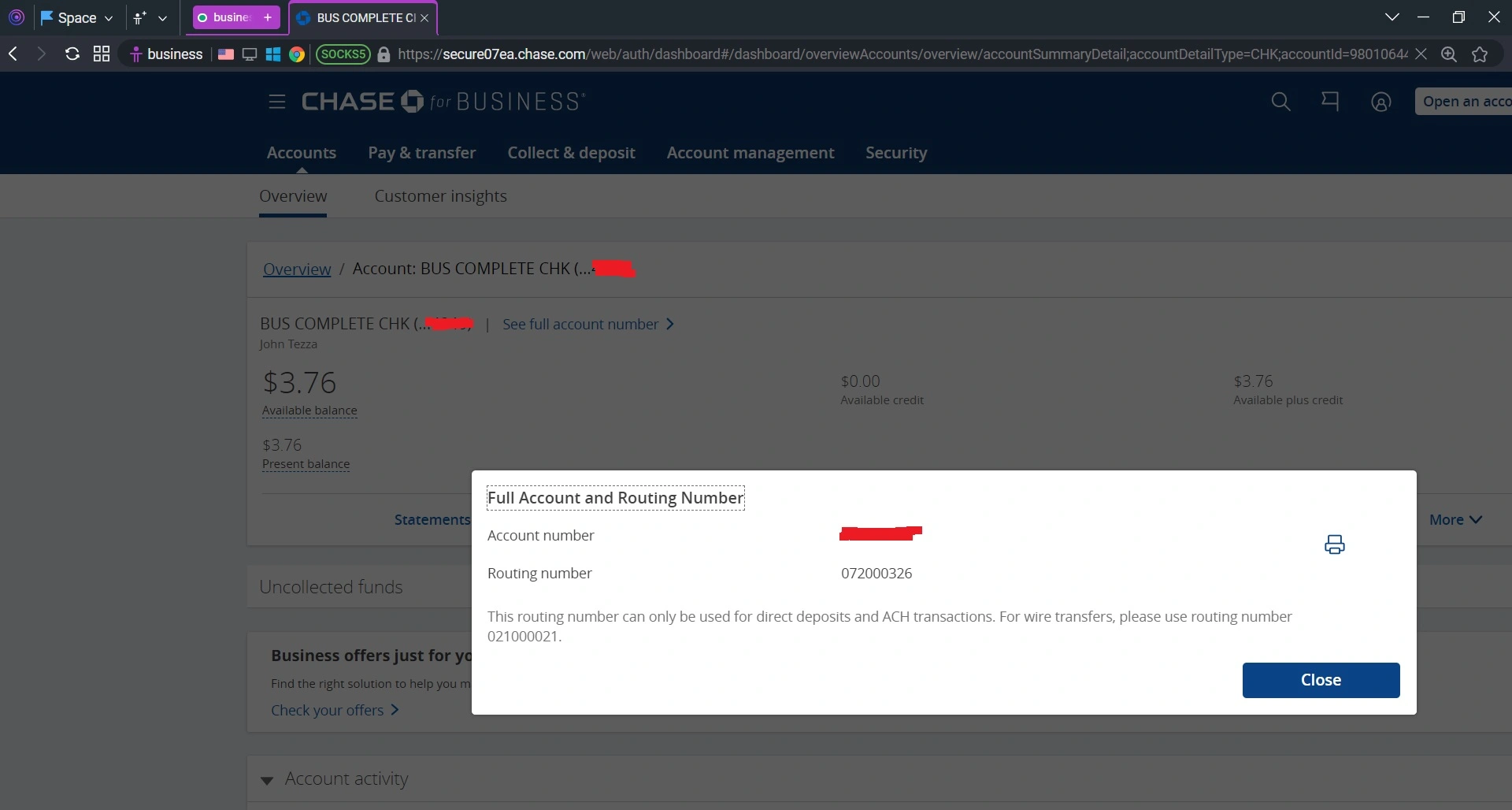
Task: Click the Chrome icon in address bar
Action: pos(297,54)
